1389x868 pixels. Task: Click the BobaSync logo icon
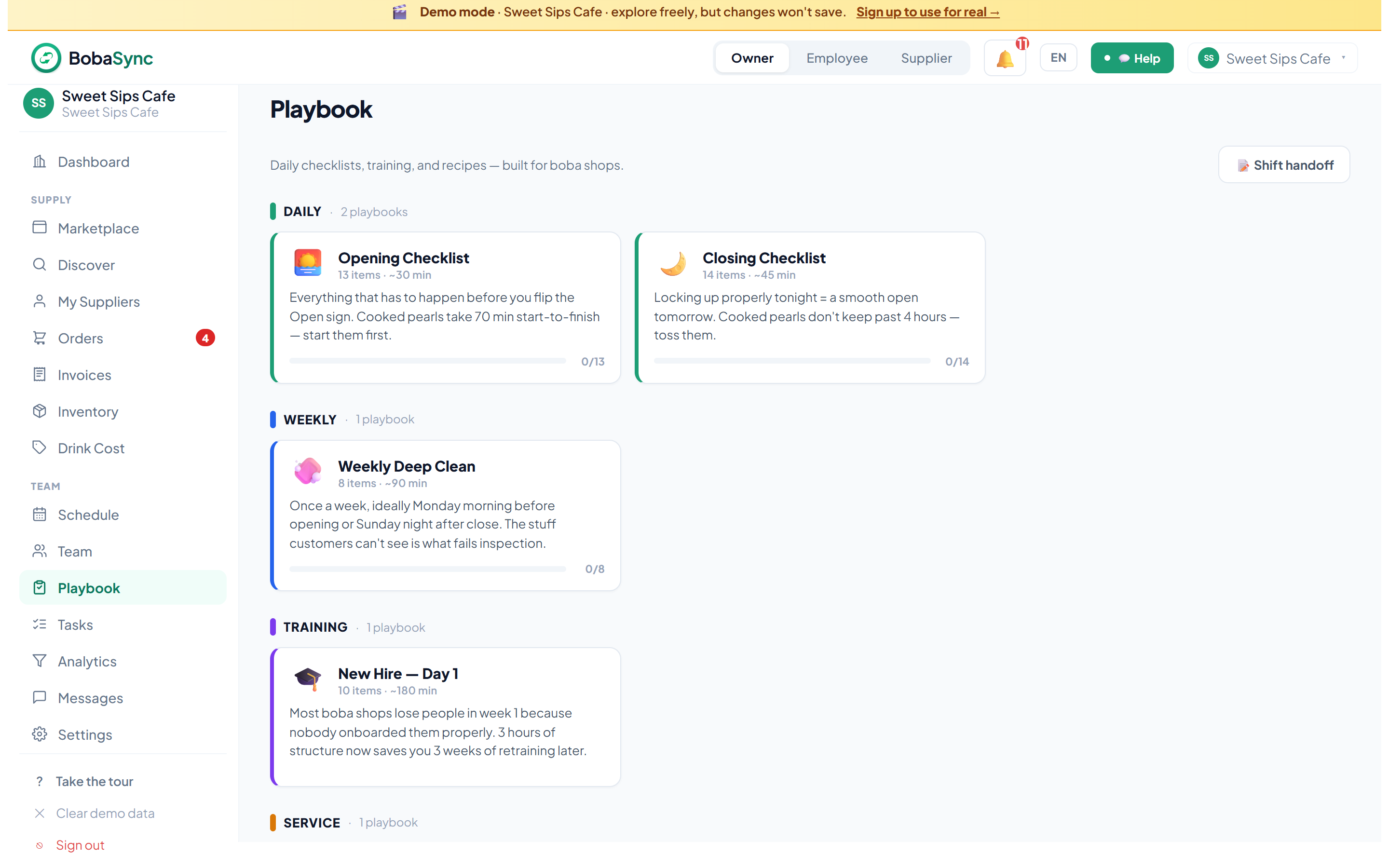pyautogui.click(x=46, y=58)
